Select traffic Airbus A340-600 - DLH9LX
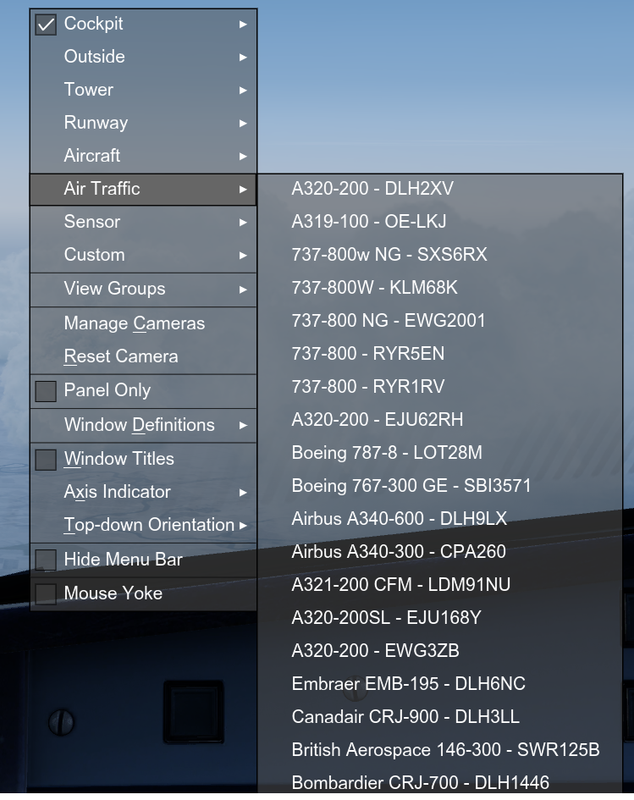Screen dimensions: 634x800 (x=440, y=519)
